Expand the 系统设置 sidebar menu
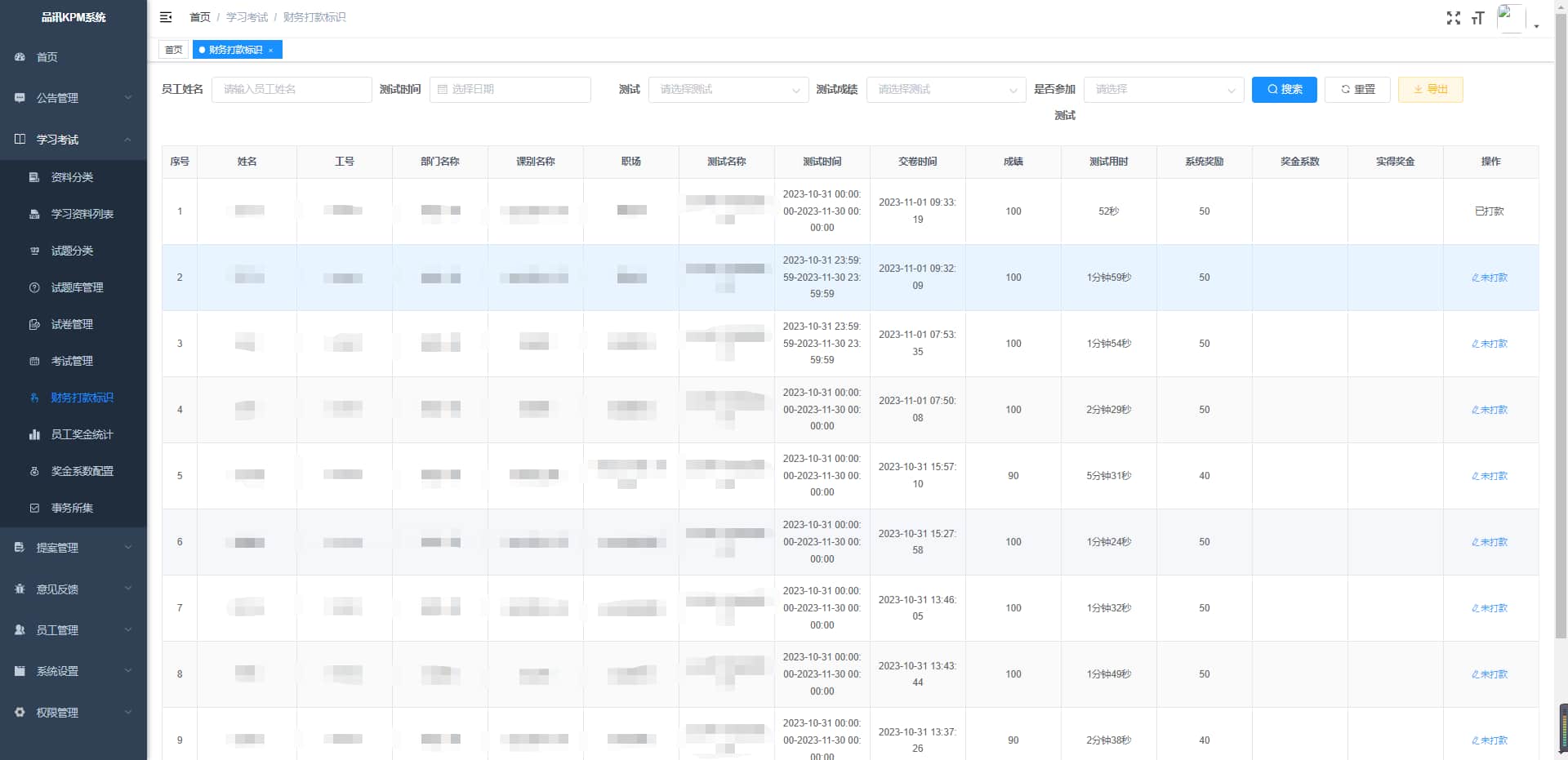Screen dimensions: 1568x760 point(73,671)
